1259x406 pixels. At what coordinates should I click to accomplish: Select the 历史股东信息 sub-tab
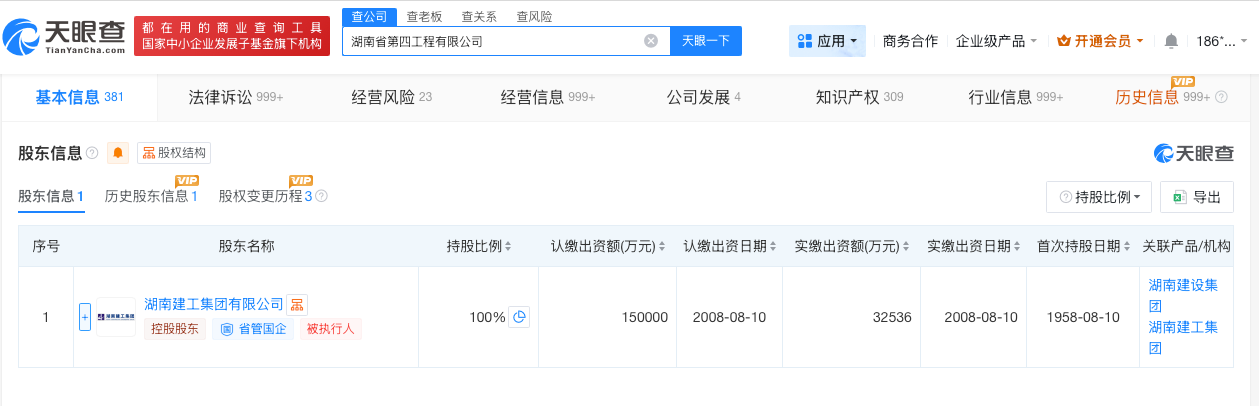(x=151, y=196)
